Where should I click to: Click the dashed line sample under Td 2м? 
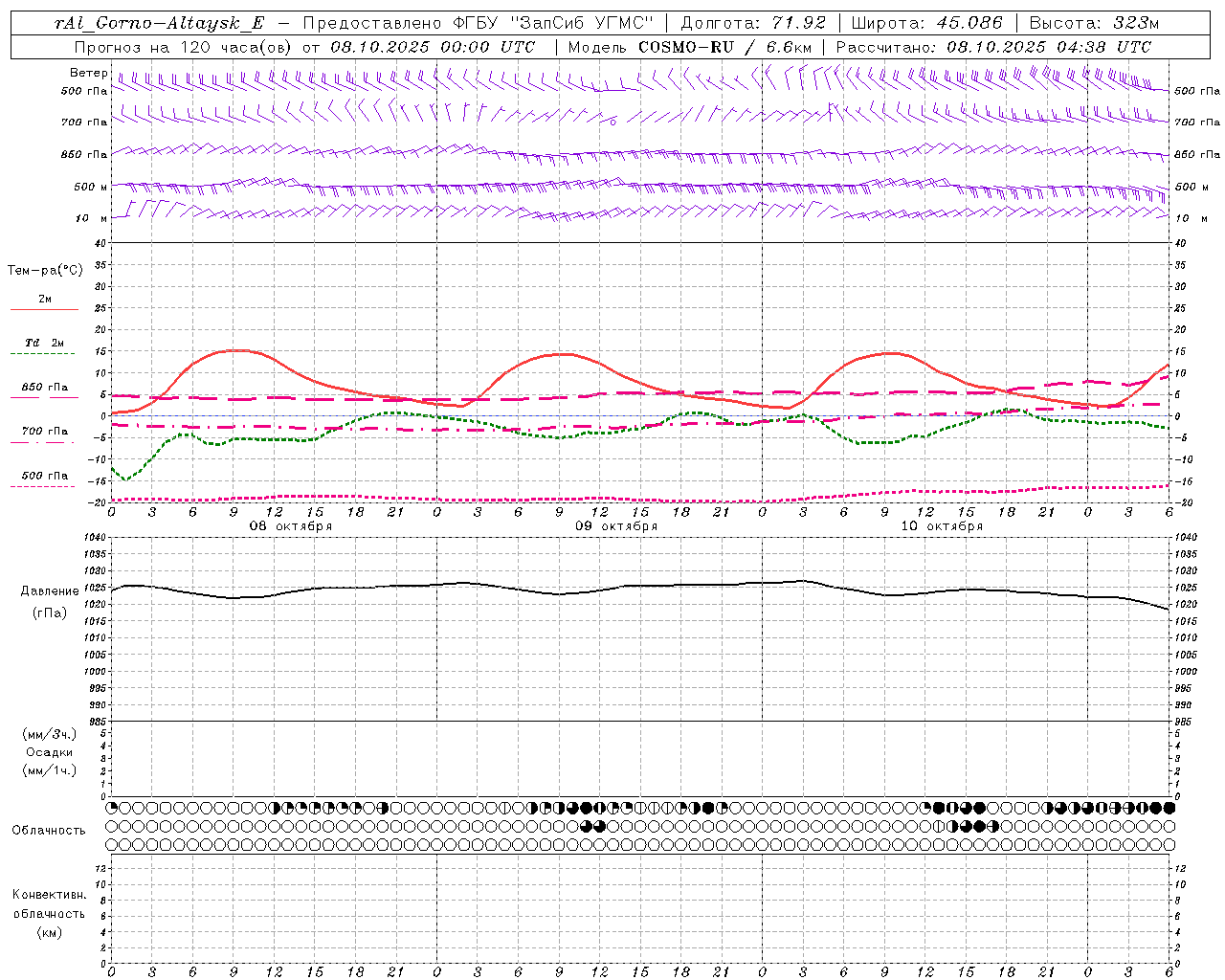(x=44, y=354)
